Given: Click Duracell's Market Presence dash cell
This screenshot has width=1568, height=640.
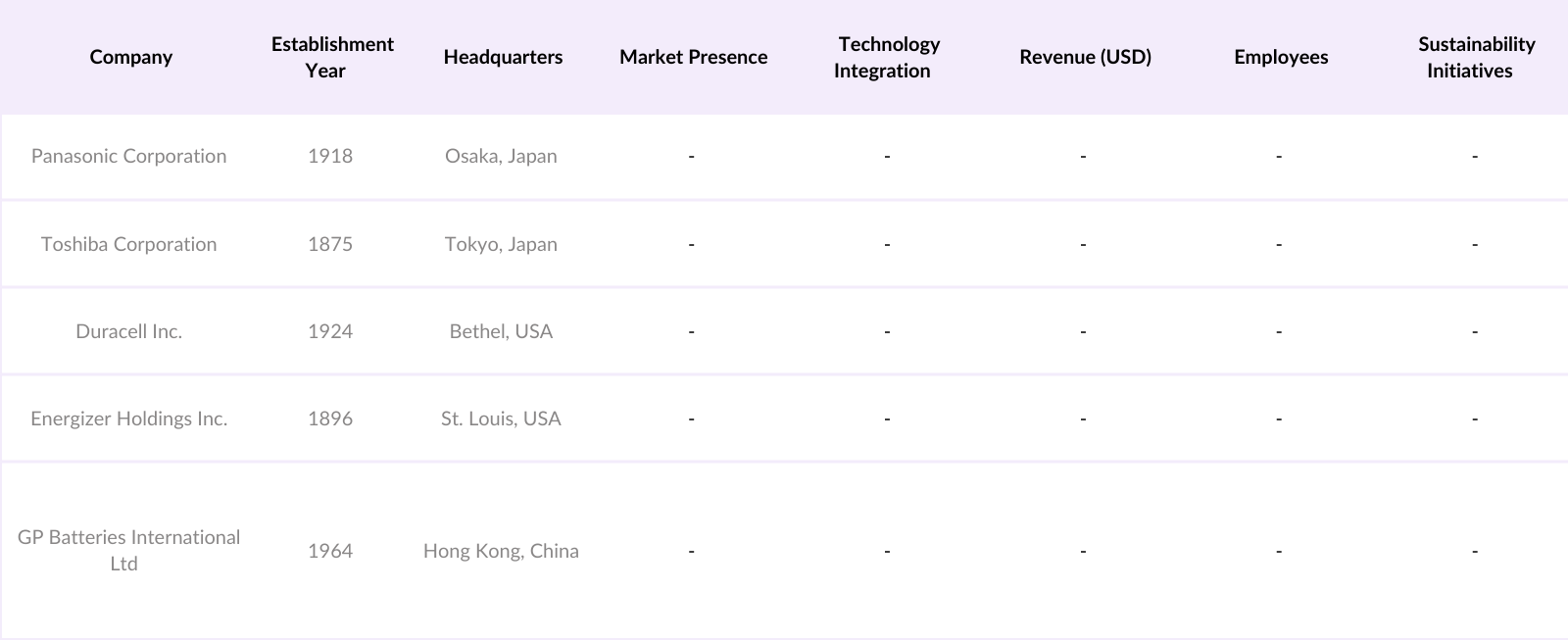Looking at the screenshot, I should click(691, 331).
